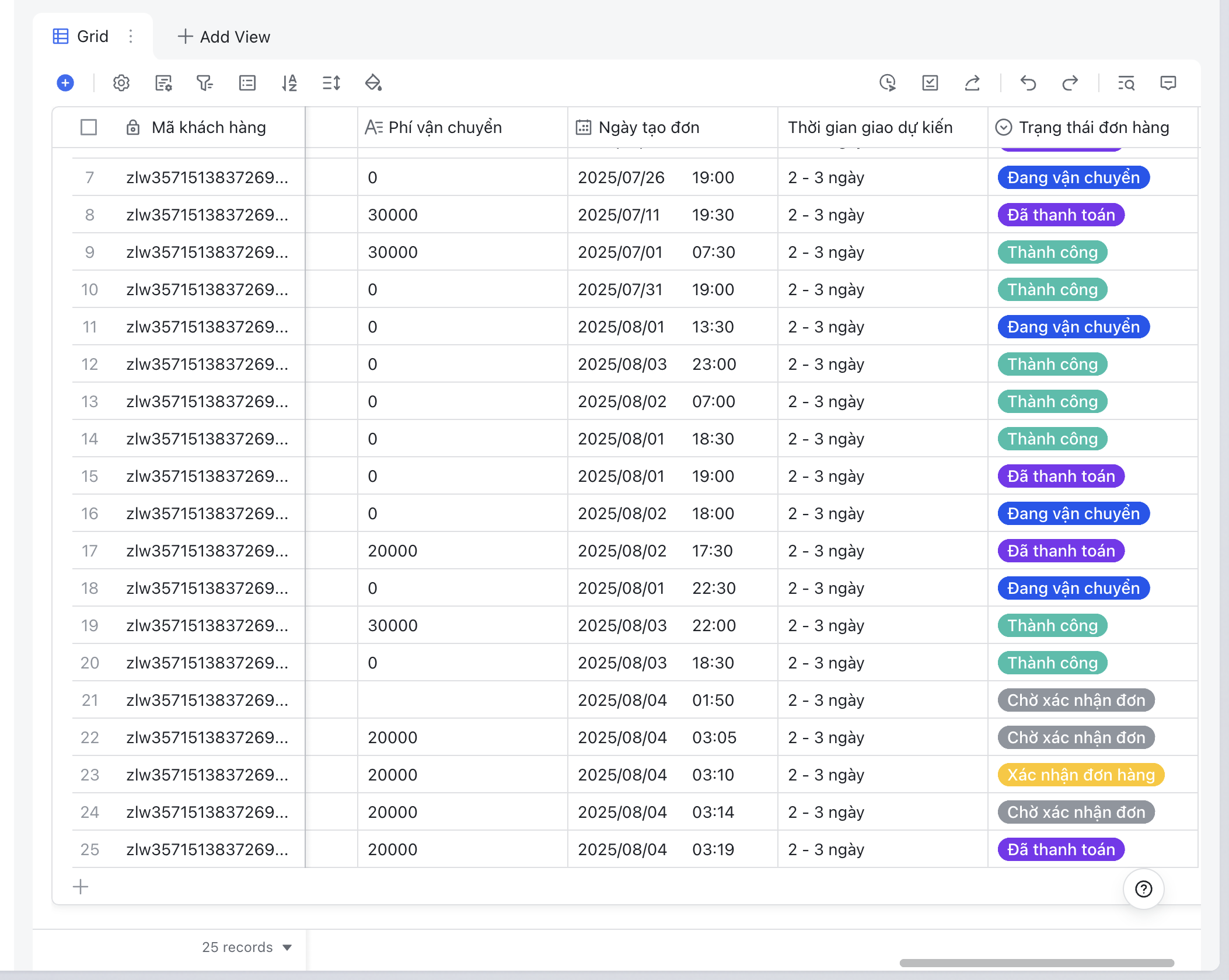Undo the last change
1229x980 pixels.
[1029, 83]
